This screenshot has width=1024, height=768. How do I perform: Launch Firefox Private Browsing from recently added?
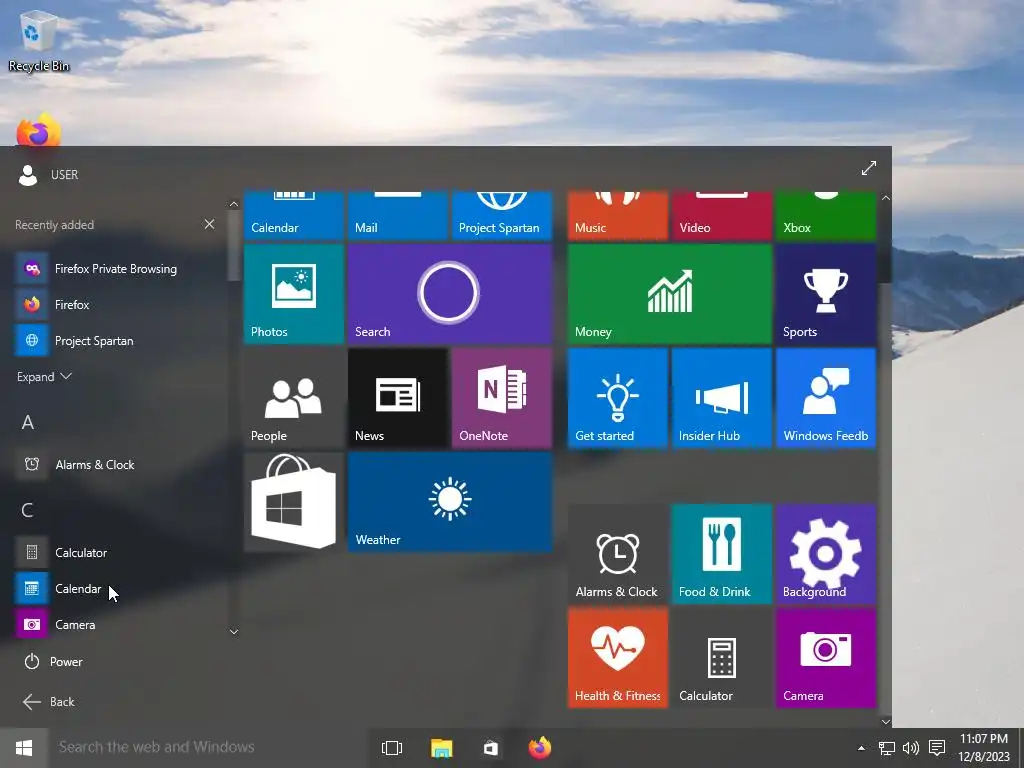point(118,268)
